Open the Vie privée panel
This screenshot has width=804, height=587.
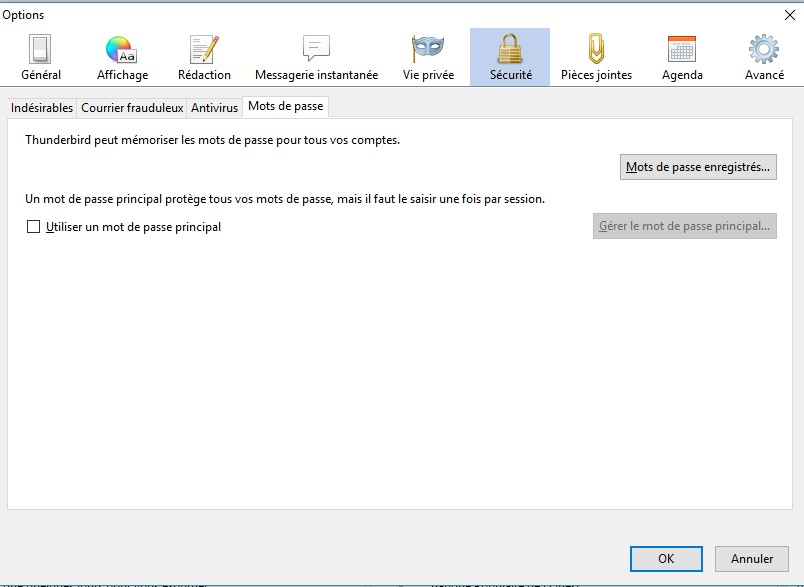428,53
